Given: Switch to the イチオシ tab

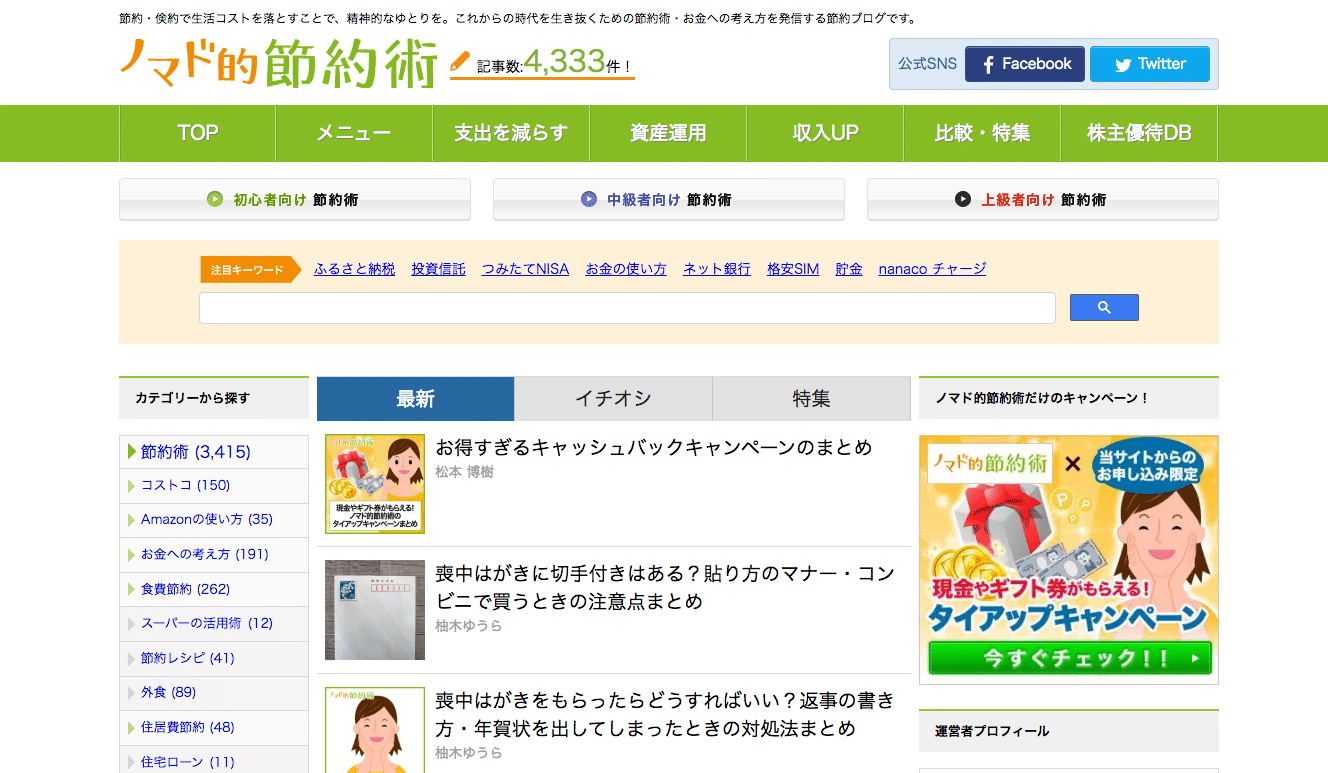Looking at the screenshot, I should tap(613, 399).
